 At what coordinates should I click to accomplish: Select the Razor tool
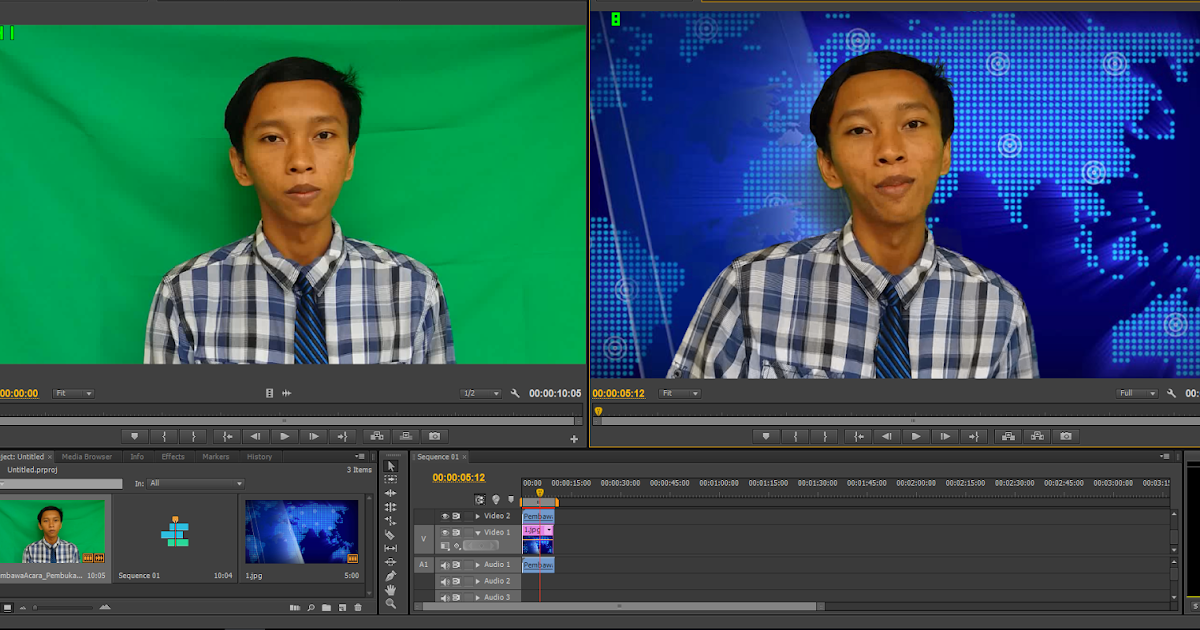pos(391,535)
